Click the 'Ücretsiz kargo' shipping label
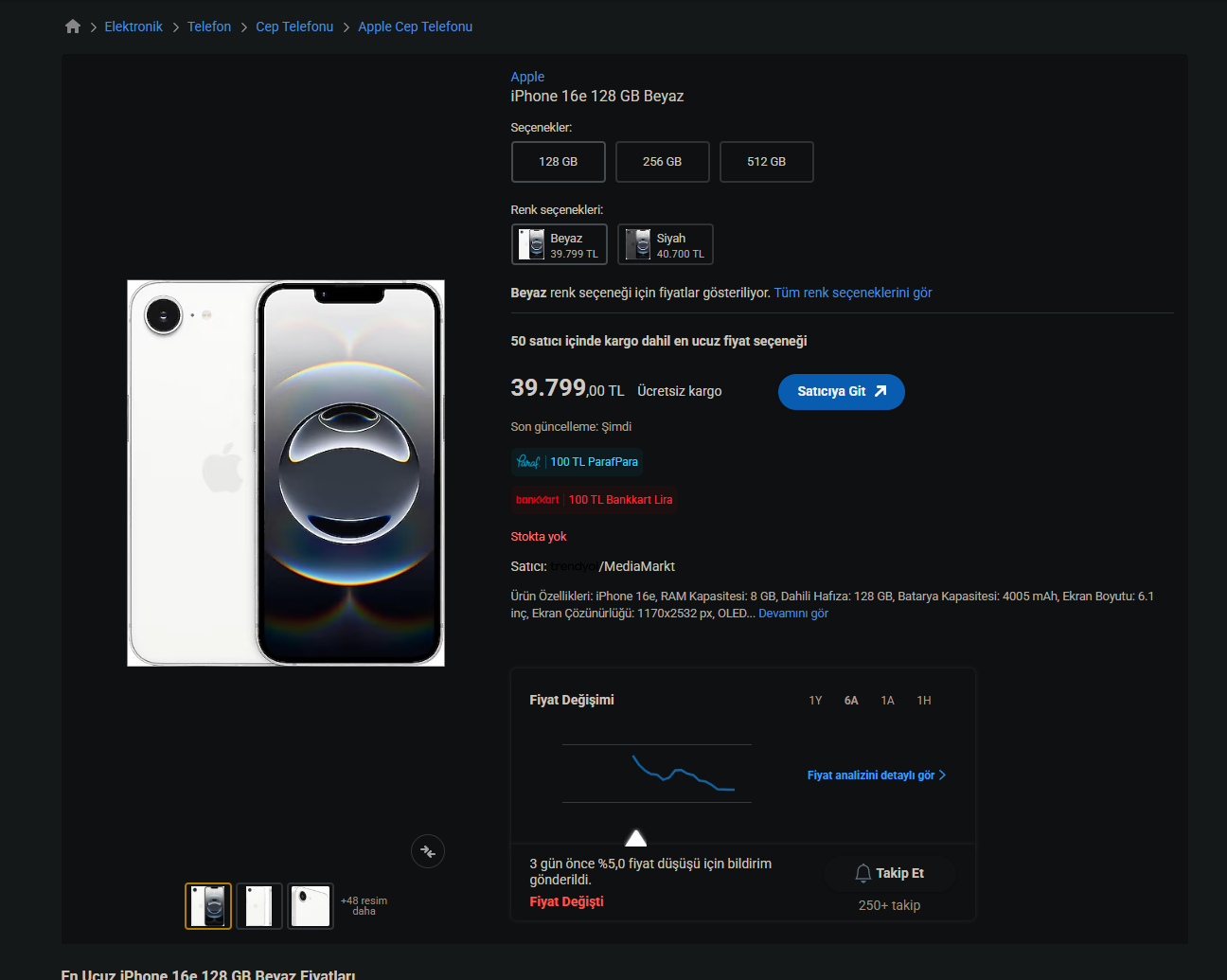The image size is (1227, 980). (x=680, y=391)
